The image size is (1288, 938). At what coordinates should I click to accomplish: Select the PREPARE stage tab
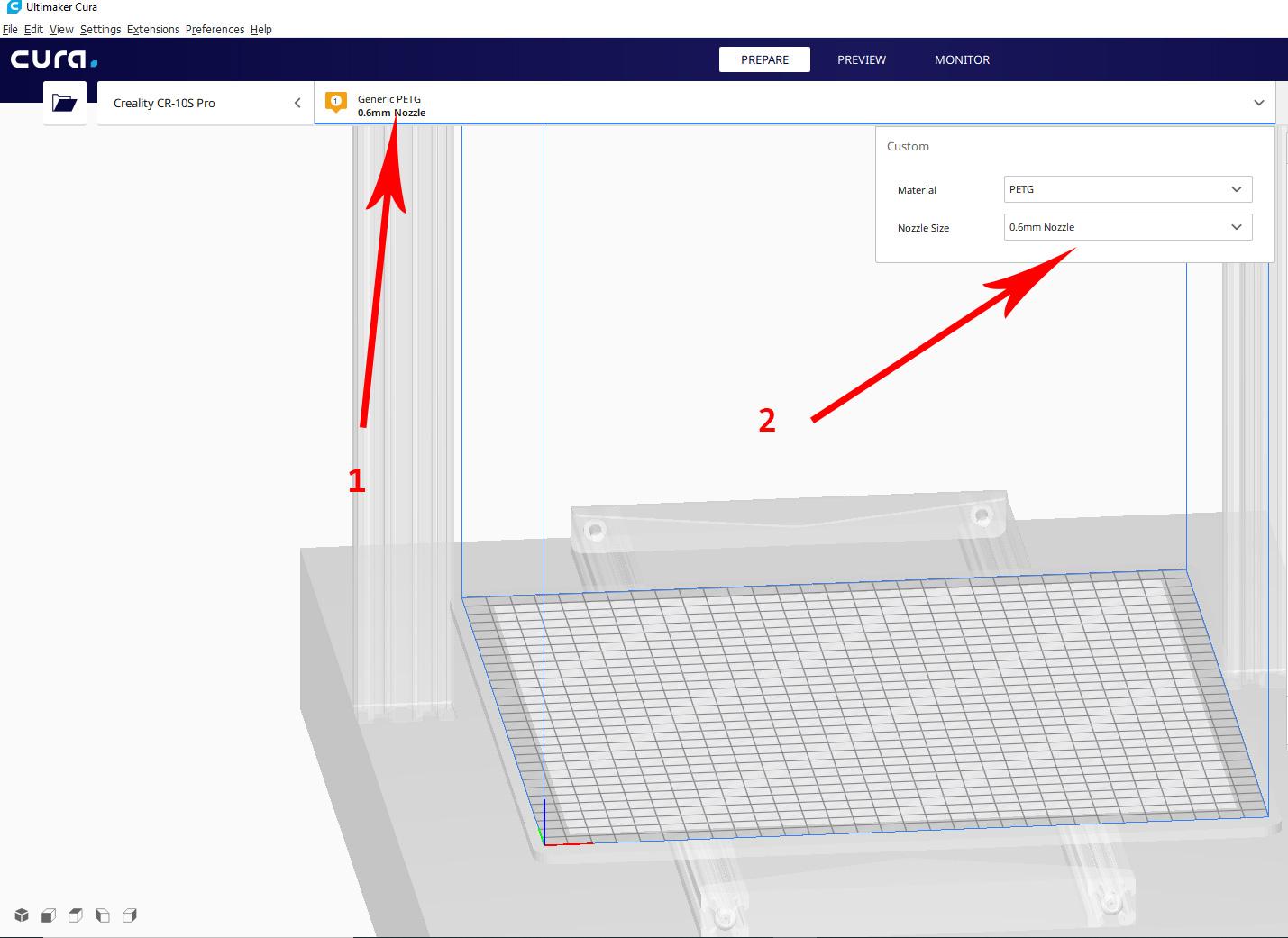pyautogui.click(x=764, y=59)
